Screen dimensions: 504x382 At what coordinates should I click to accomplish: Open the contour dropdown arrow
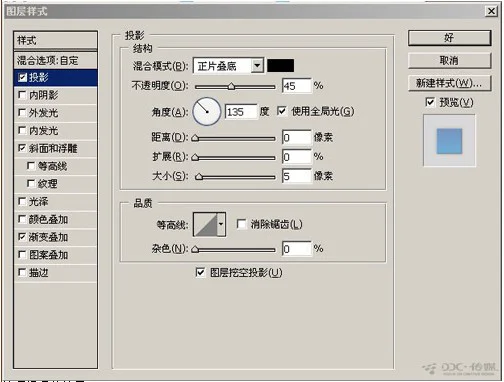click(x=221, y=224)
